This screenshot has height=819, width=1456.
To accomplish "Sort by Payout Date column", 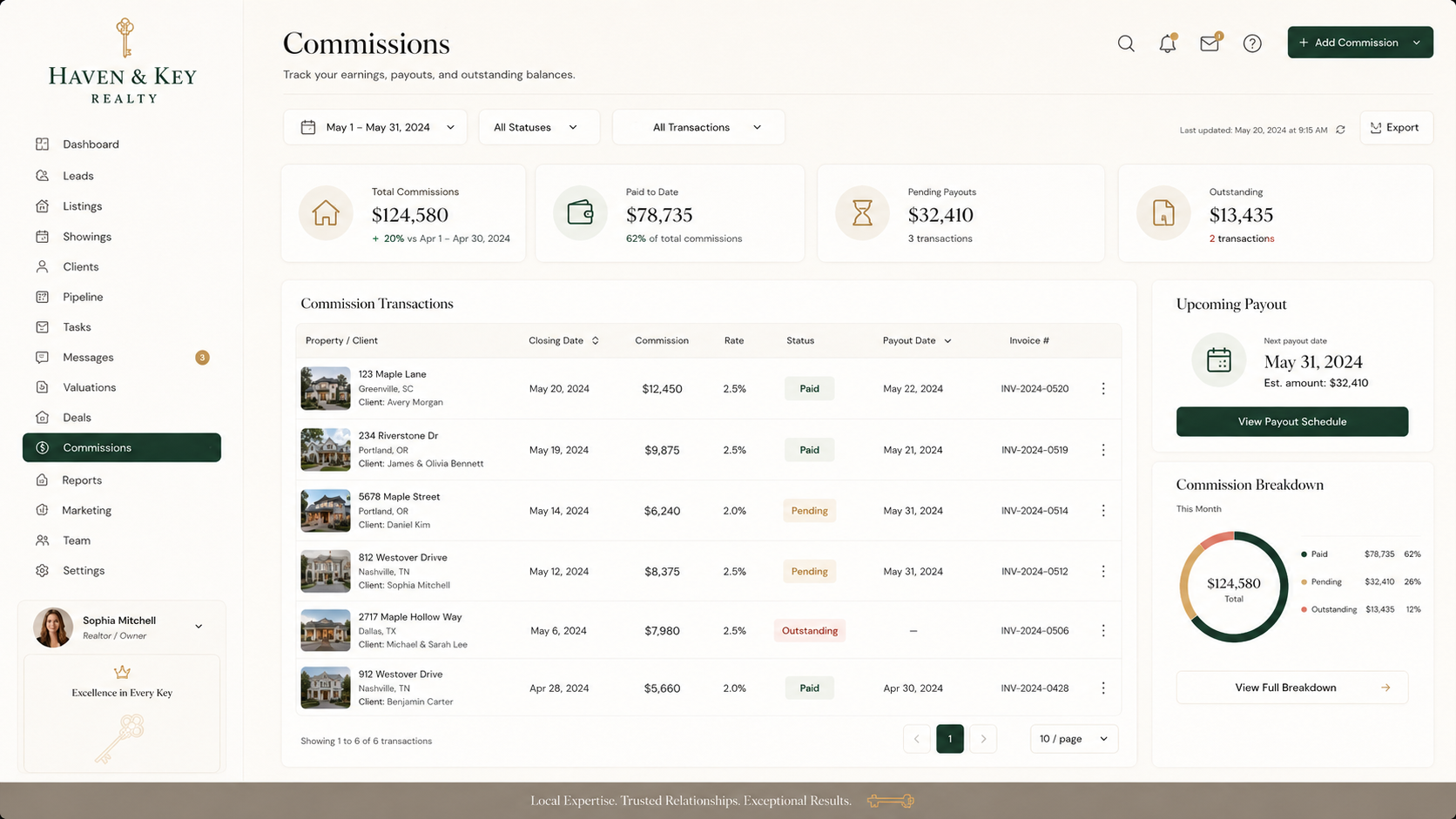I will [x=917, y=340].
